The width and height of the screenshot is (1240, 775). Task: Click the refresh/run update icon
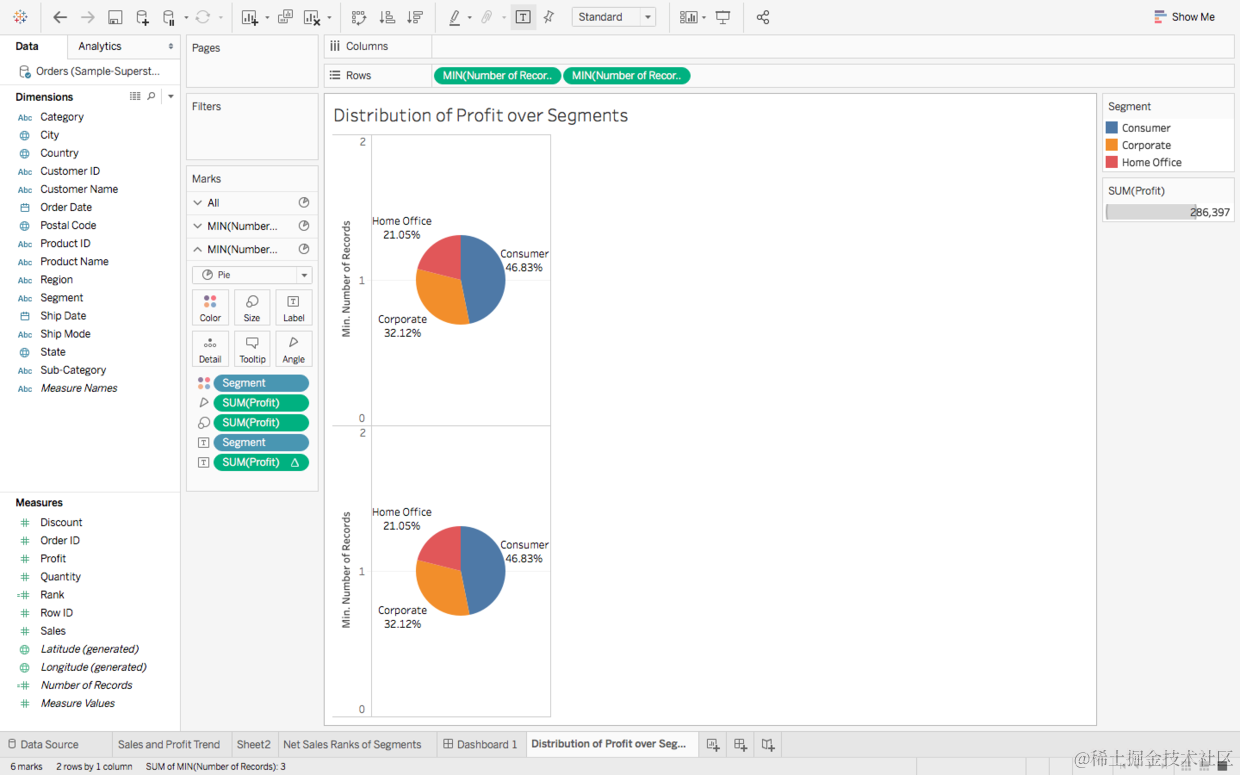click(x=203, y=17)
